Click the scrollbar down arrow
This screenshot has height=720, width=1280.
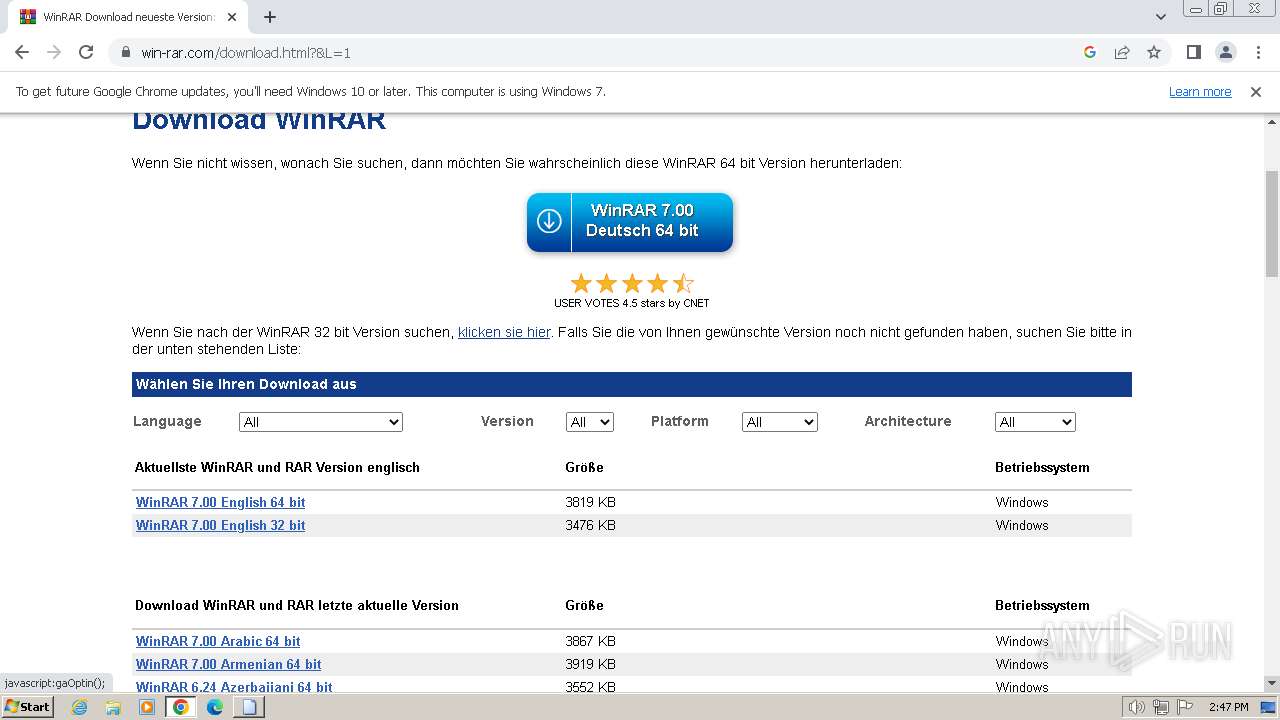(x=1272, y=683)
